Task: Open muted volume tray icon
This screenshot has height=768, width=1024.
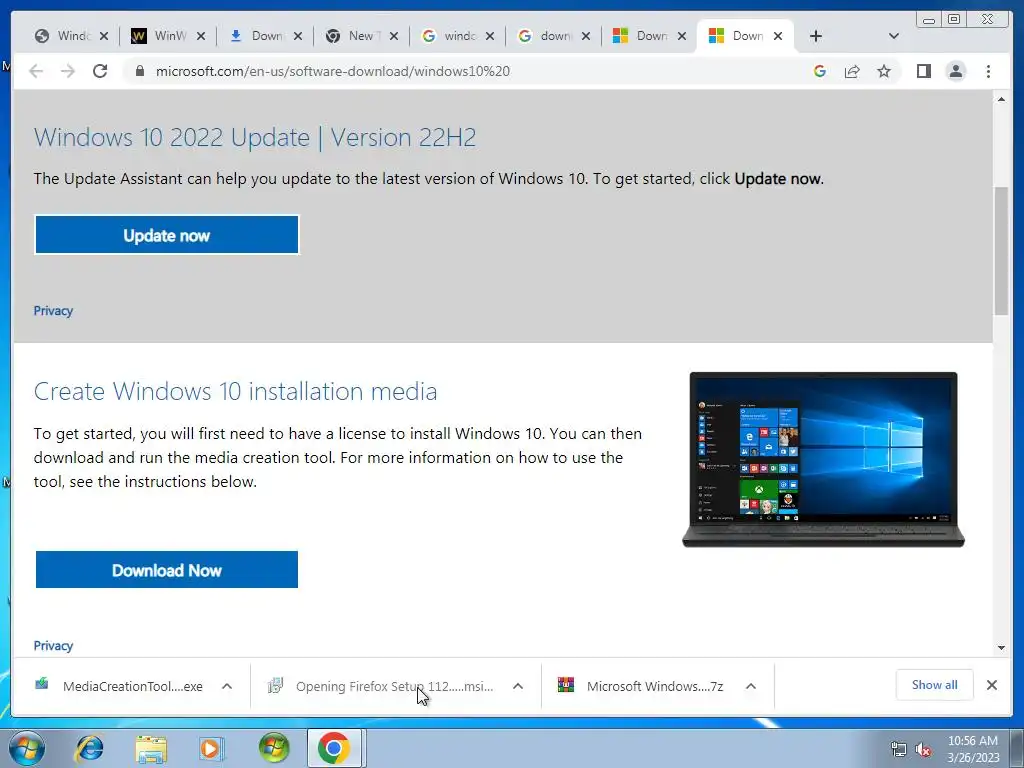Action: click(x=923, y=749)
